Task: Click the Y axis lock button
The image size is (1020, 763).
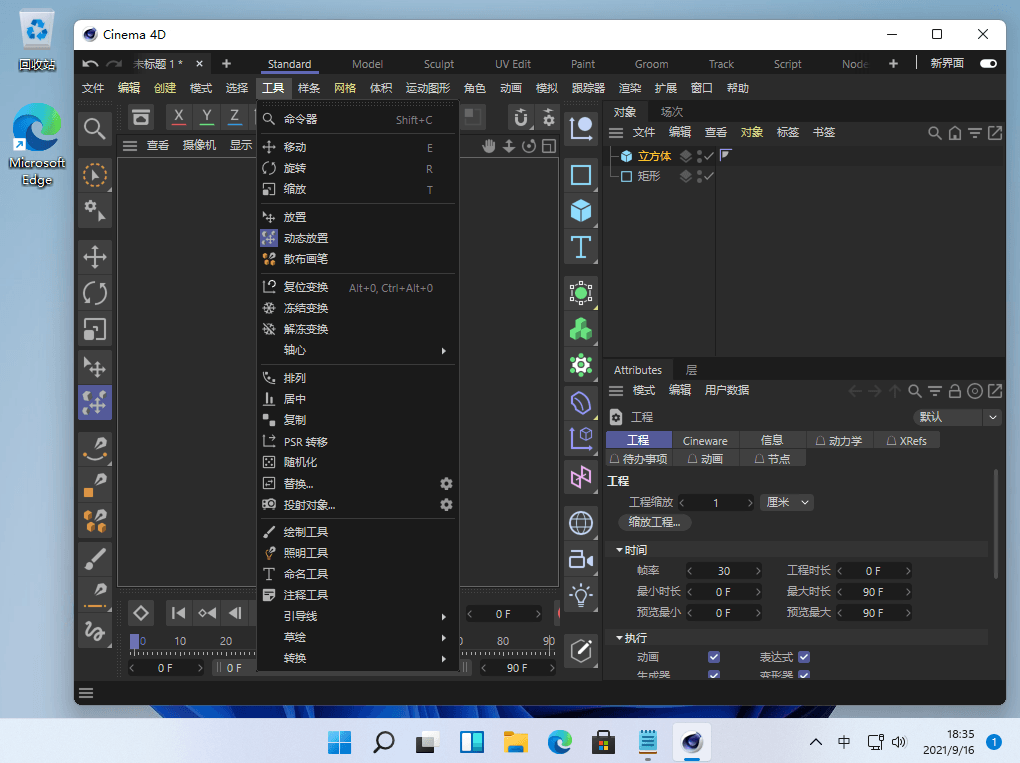Action: (207, 117)
